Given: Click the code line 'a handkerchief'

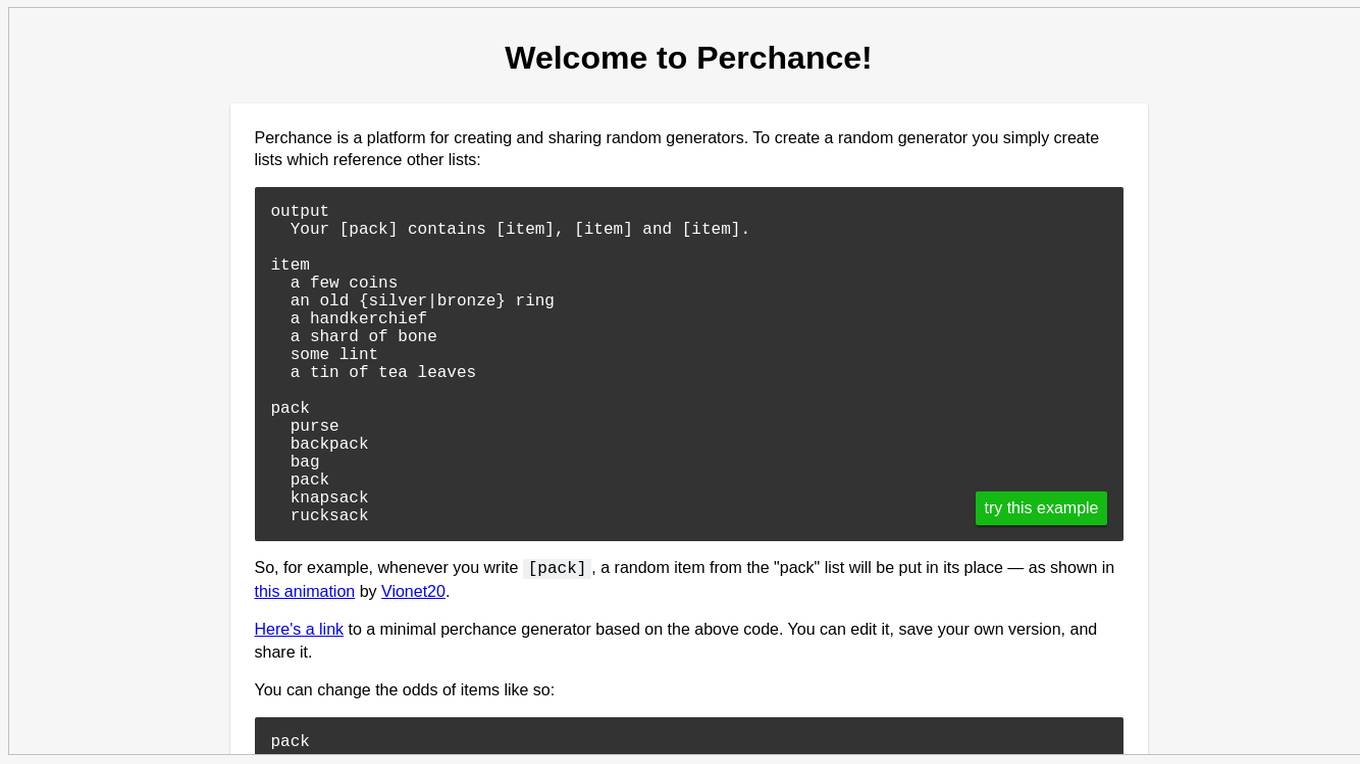Looking at the screenshot, I should tap(359, 319).
